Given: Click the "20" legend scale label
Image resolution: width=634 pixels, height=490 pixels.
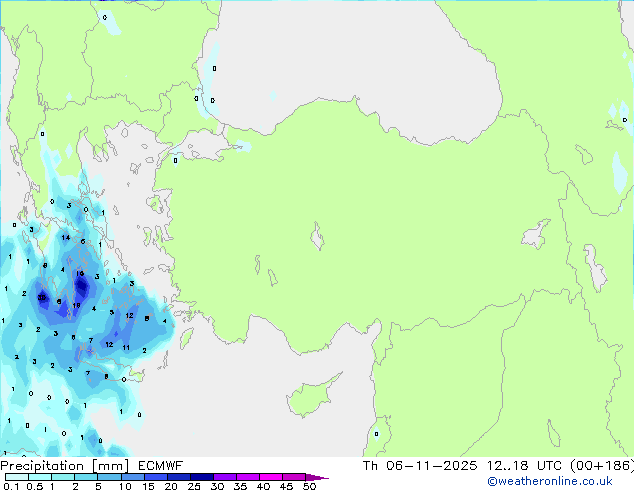Looking at the screenshot, I should (171, 486).
